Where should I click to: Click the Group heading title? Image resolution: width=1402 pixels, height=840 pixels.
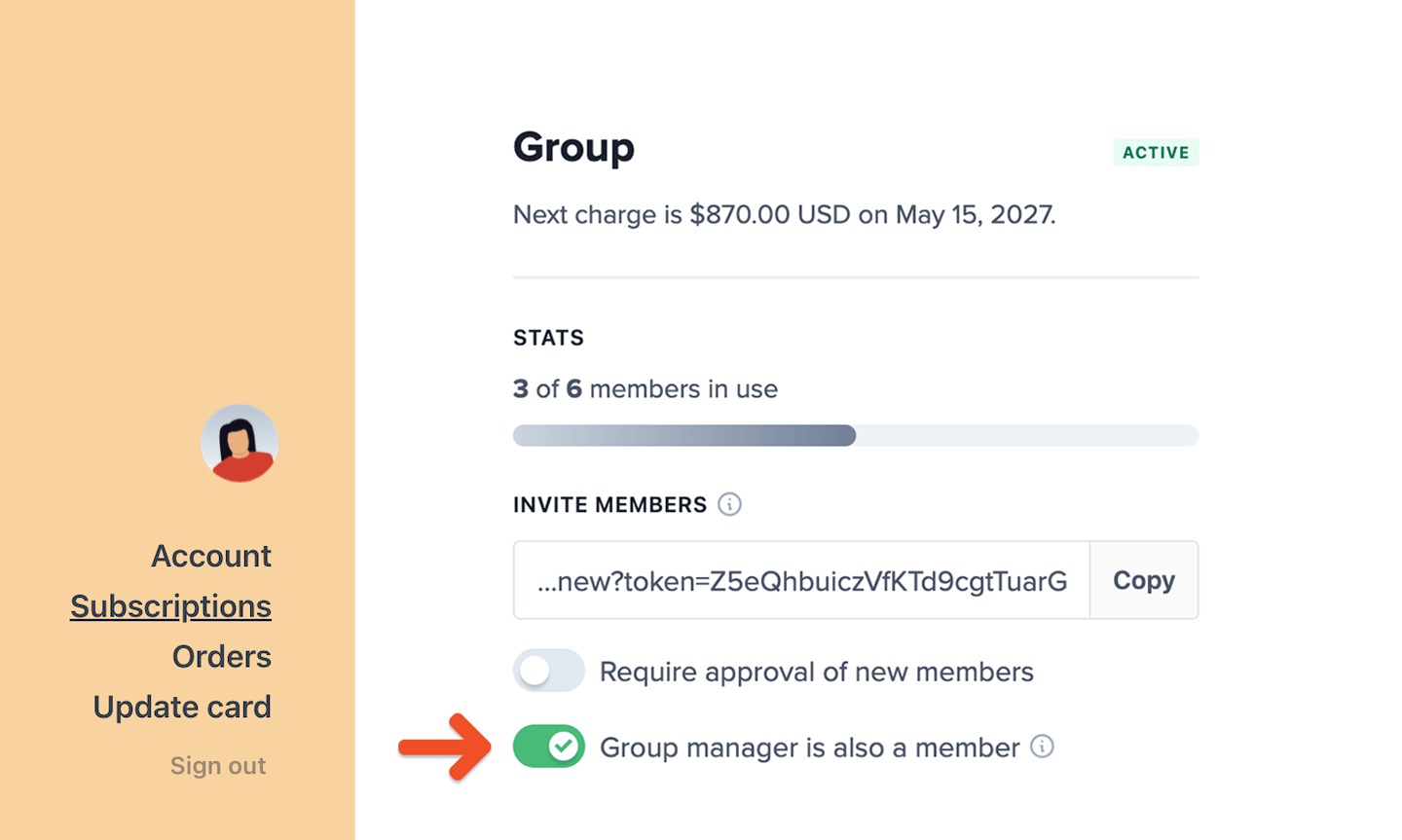click(573, 148)
